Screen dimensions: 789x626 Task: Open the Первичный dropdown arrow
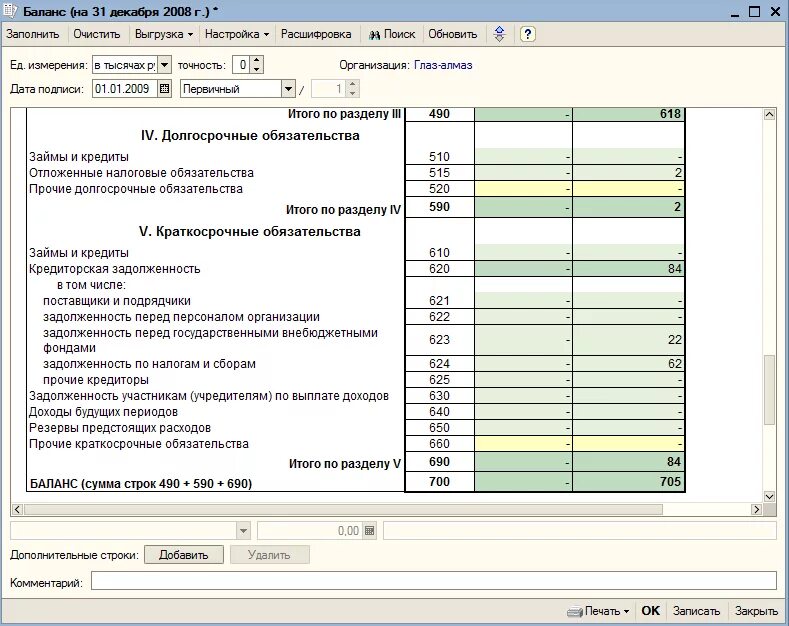coord(288,89)
